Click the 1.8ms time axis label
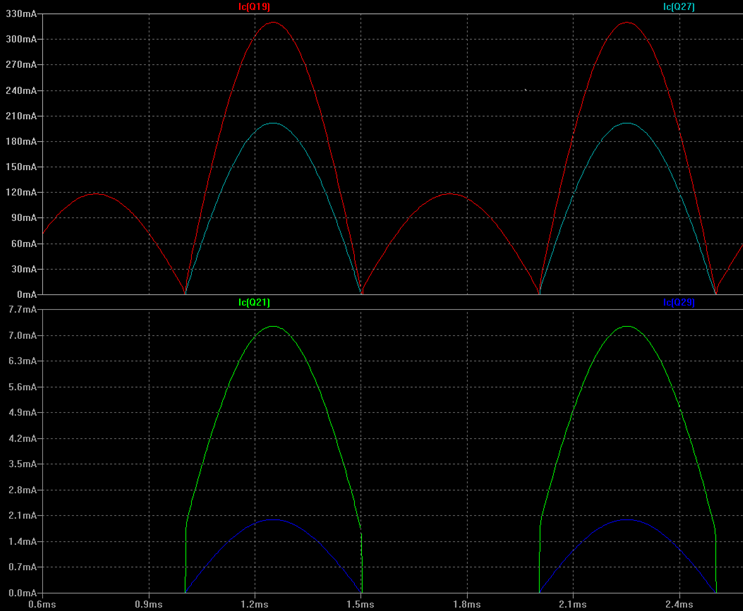This screenshot has width=743, height=611. coord(467,604)
